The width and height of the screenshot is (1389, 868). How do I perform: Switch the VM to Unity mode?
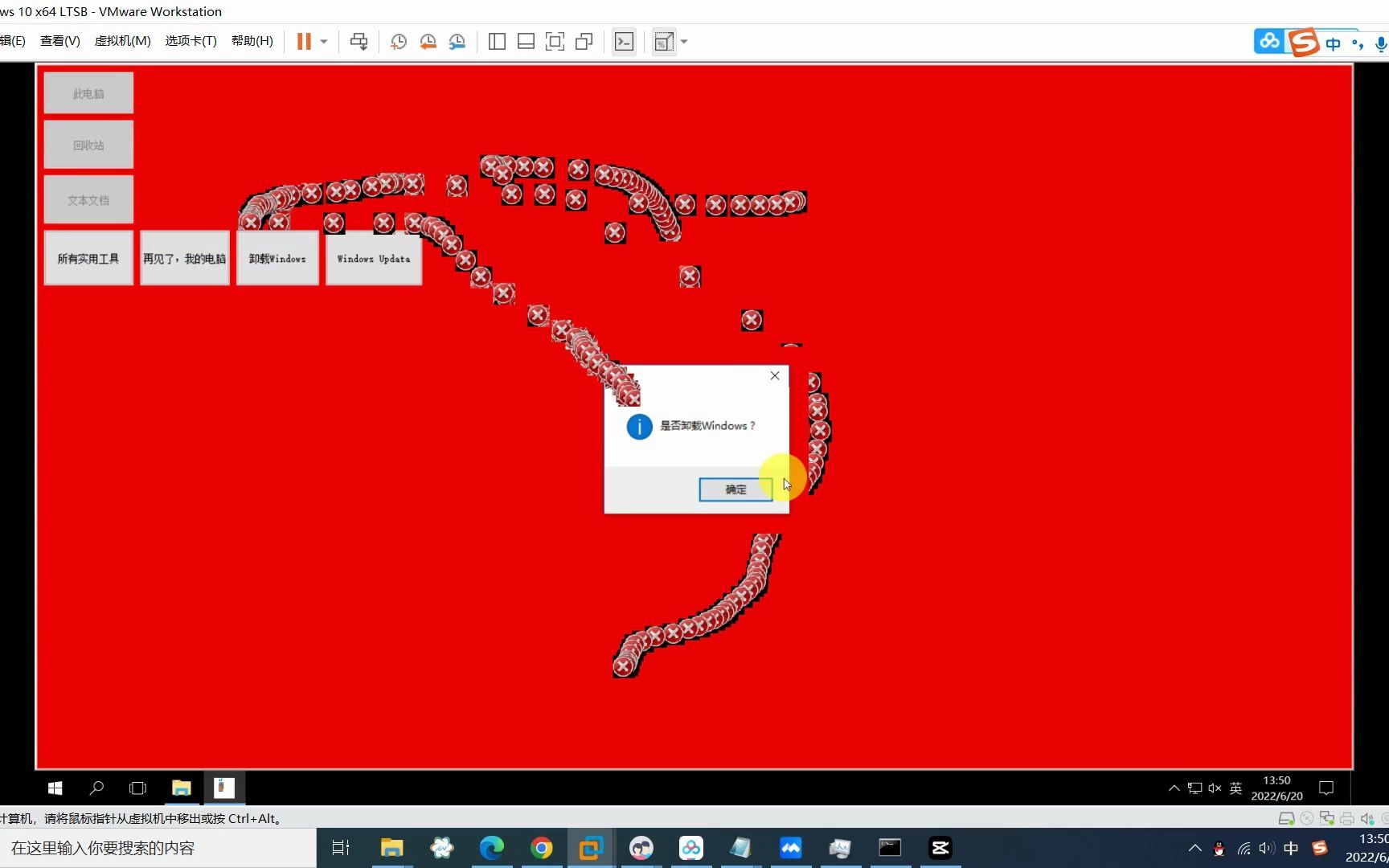(584, 41)
